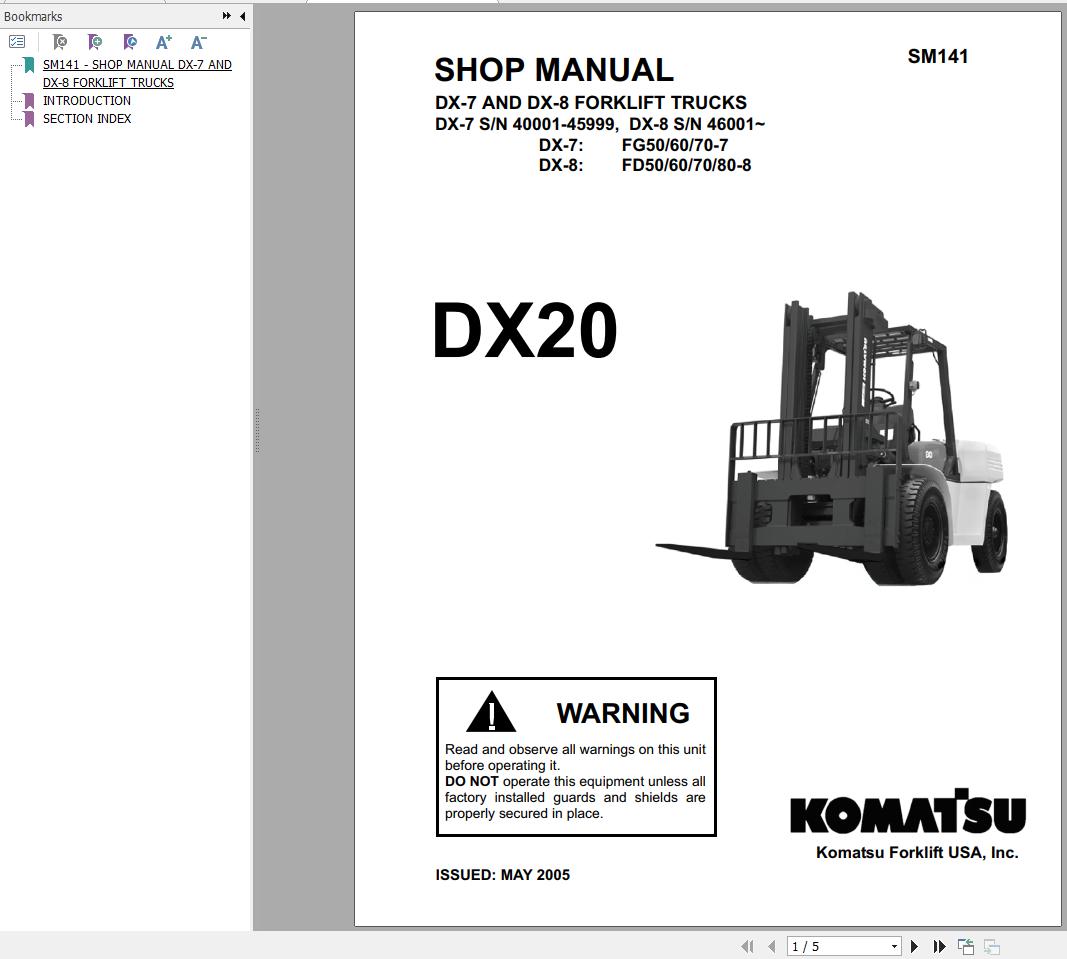Image resolution: width=1067 pixels, height=959 pixels.
Task: Click the next view icon
Action: click(x=991, y=946)
